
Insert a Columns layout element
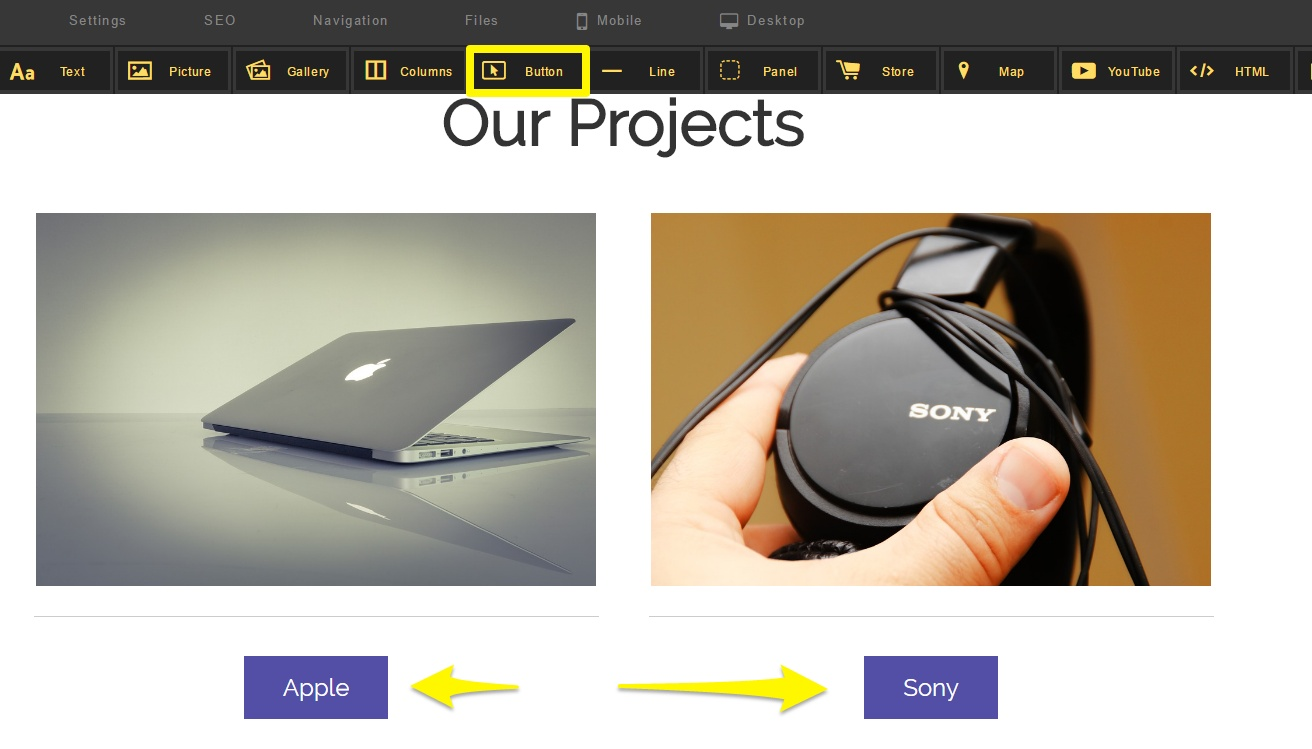tap(409, 71)
